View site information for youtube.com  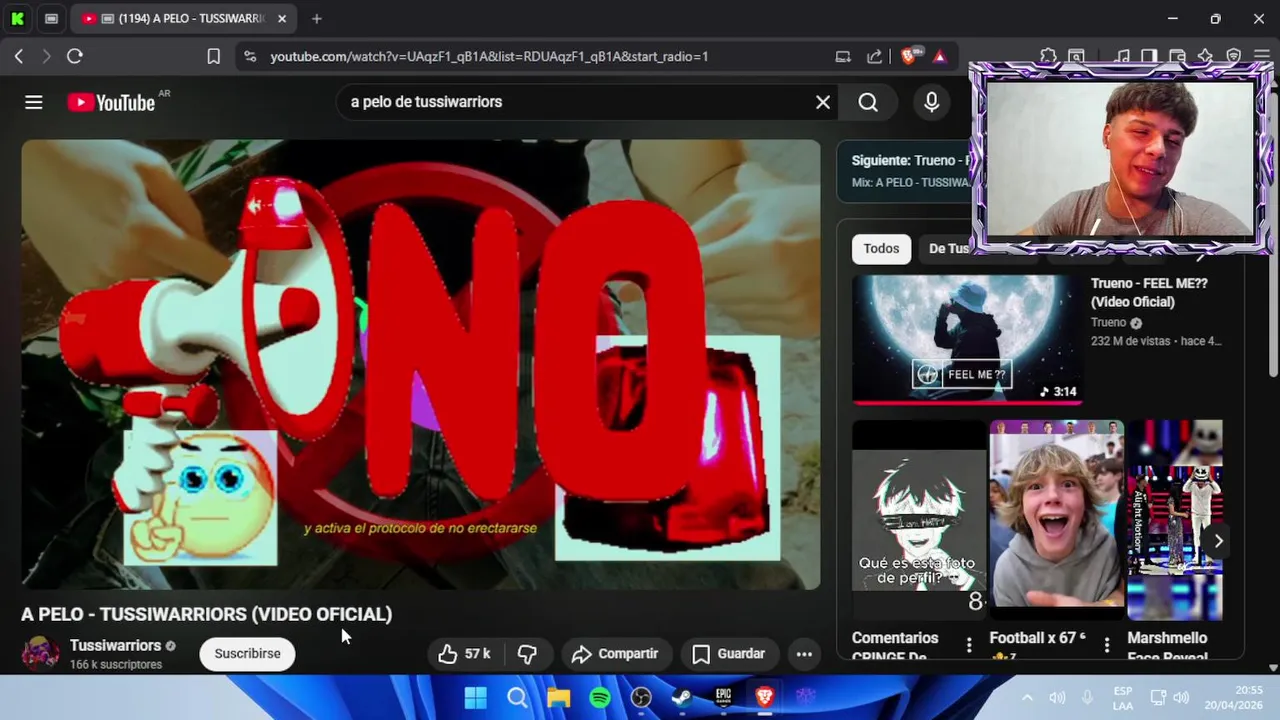tap(250, 56)
